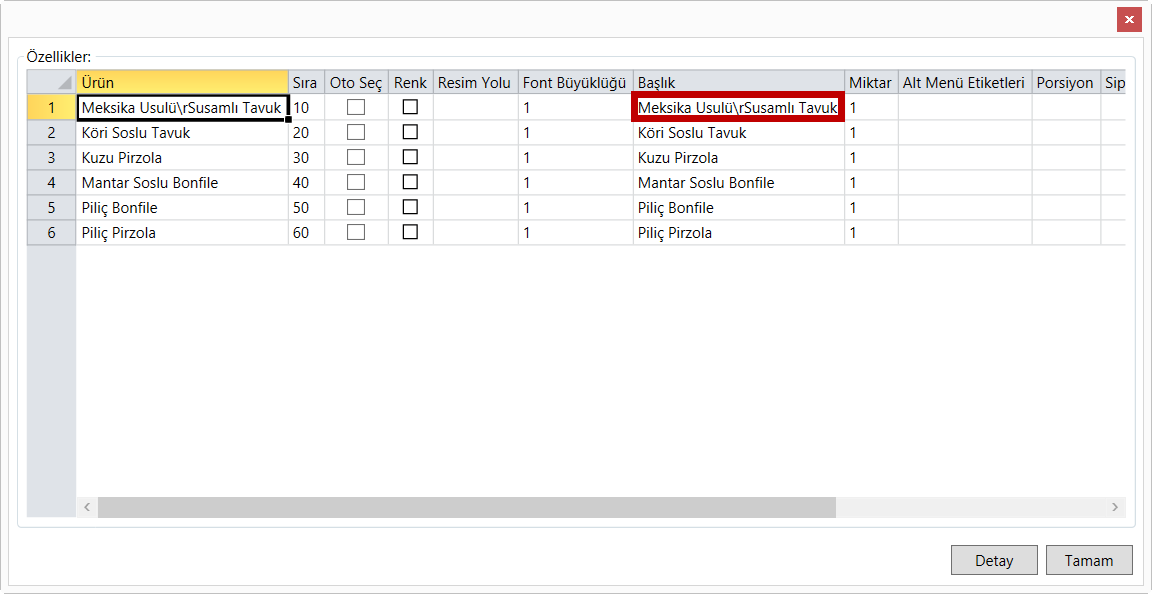
Task: Select the Font Büyüklüğü column header
Action: coord(575,83)
